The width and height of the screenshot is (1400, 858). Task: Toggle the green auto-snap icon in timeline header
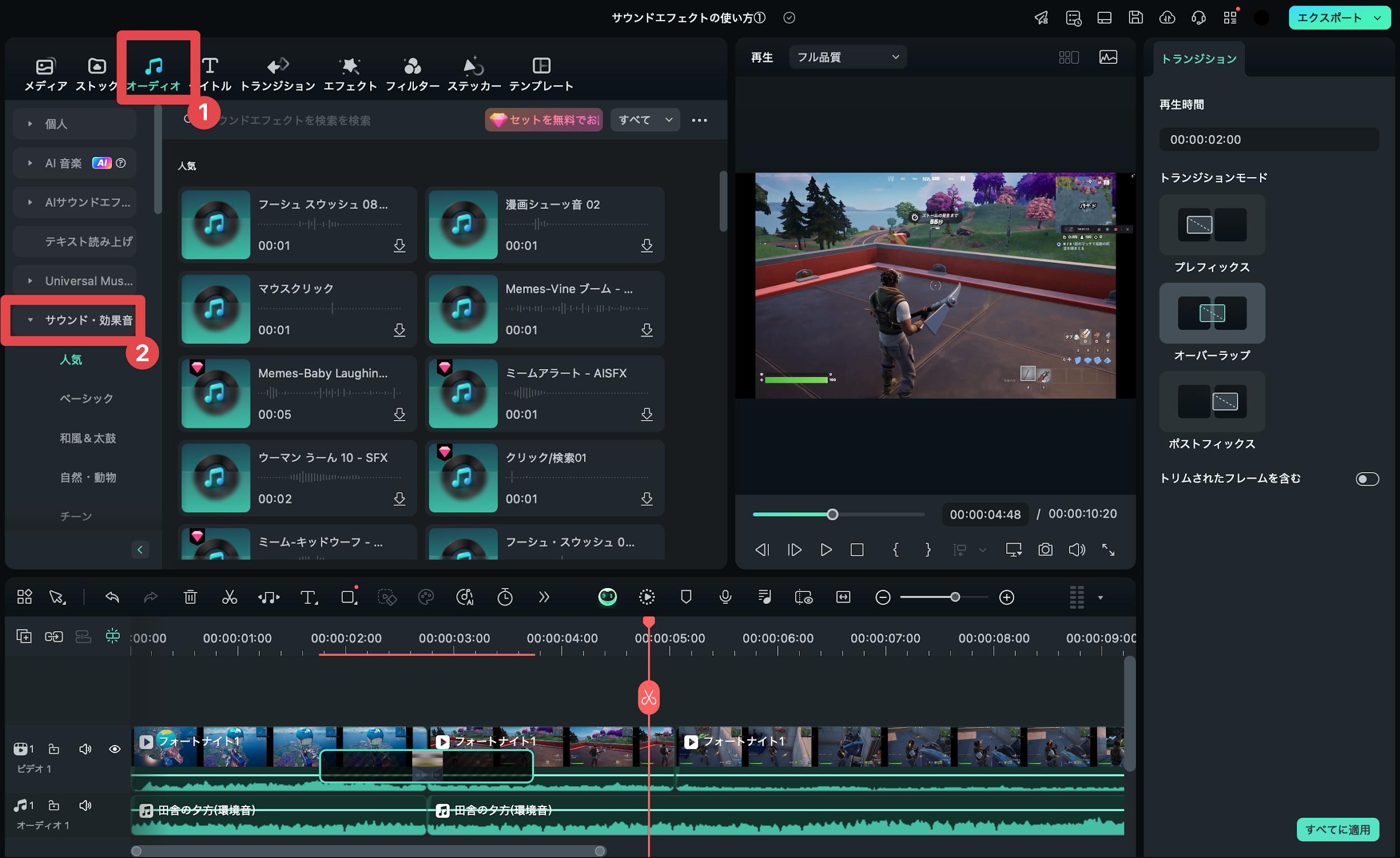pos(113,635)
